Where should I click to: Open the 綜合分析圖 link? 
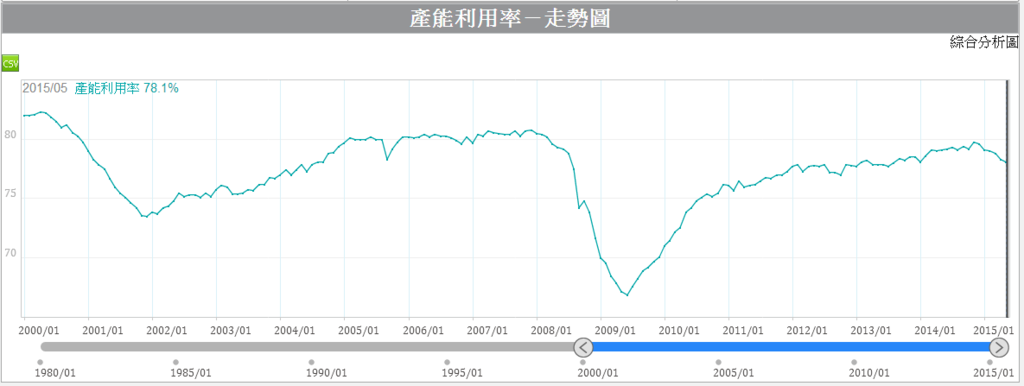point(984,43)
